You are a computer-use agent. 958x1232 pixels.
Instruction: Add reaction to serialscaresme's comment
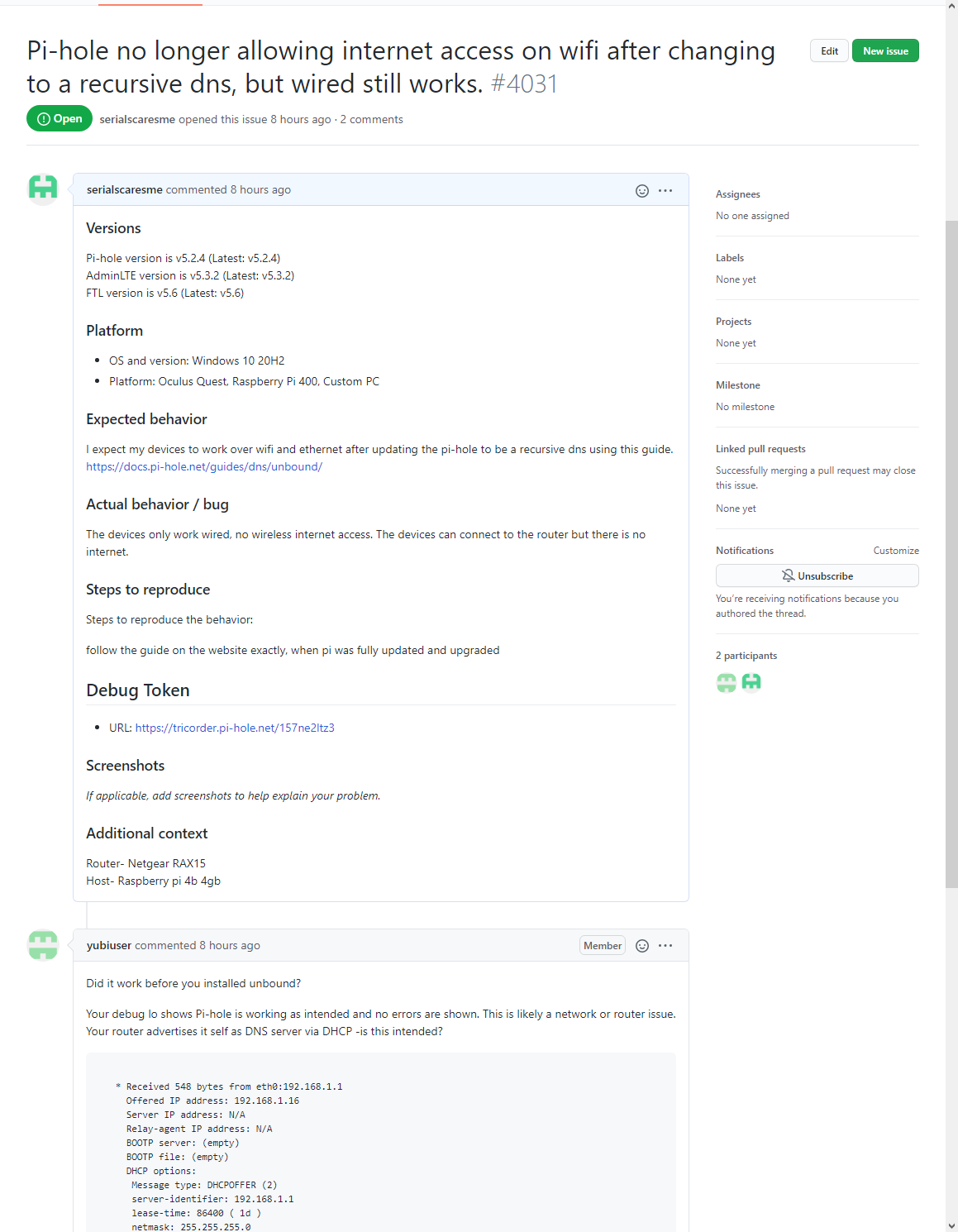point(642,191)
